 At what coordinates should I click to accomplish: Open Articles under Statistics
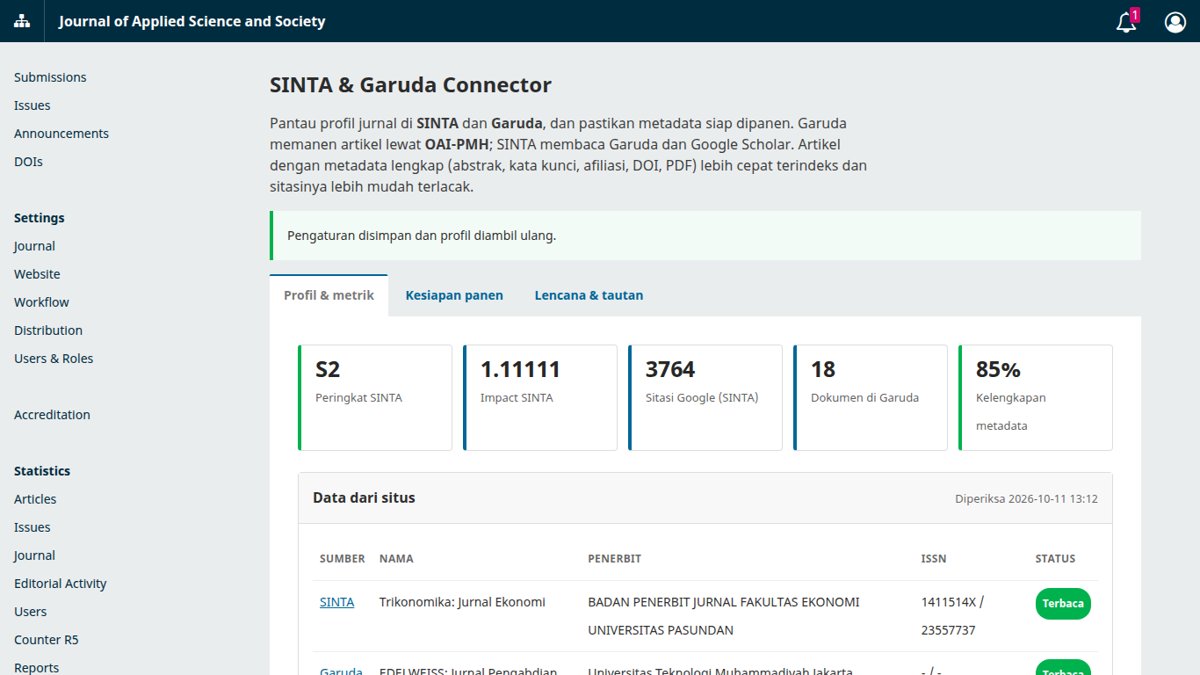[35, 499]
